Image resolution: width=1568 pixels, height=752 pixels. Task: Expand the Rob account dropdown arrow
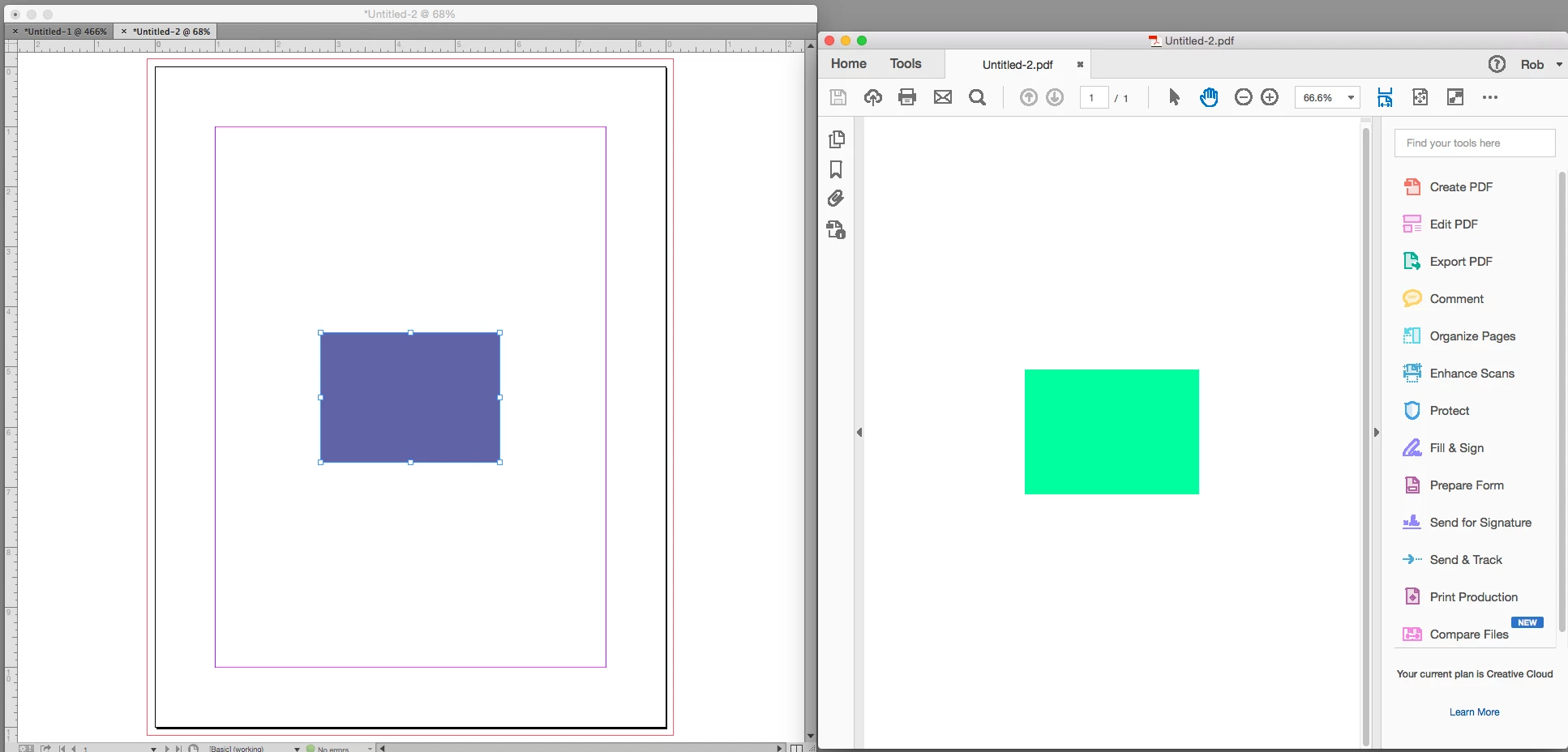point(1559,65)
